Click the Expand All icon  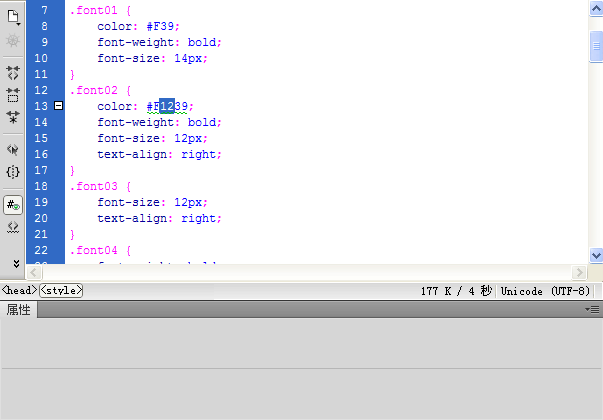(13, 117)
